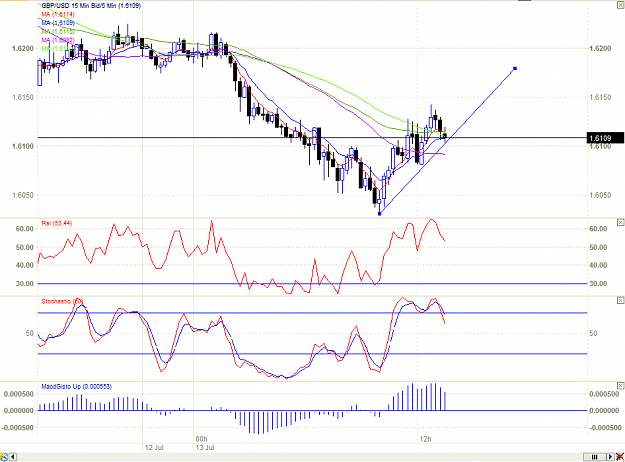
Task: Select the purple MA legend label
Action: tap(58, 40)
